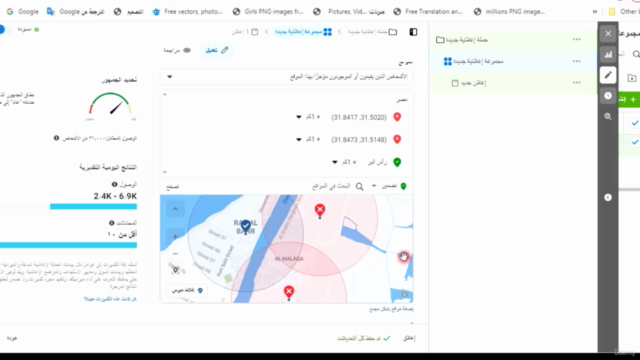Collapse the map using the up chevron button
This screenshot has width=640, height=360.
175,209
